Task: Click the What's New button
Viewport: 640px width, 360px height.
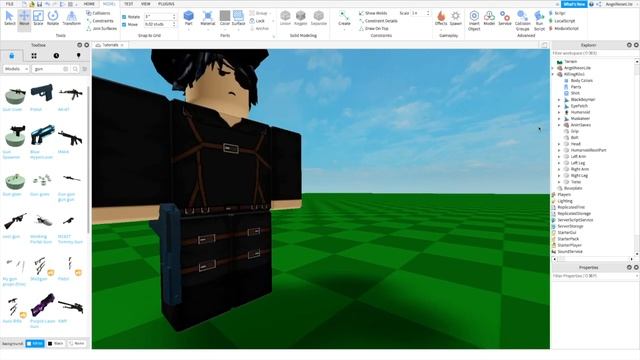Action: (x=574, y=4)
